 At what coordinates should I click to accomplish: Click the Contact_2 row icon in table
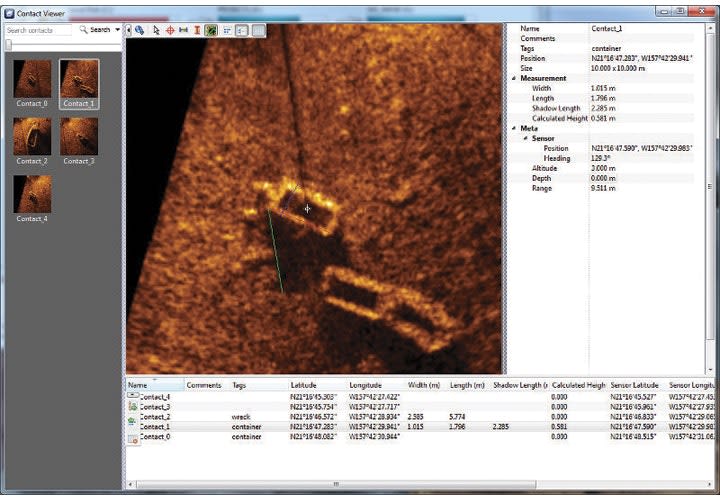(133, 417)
